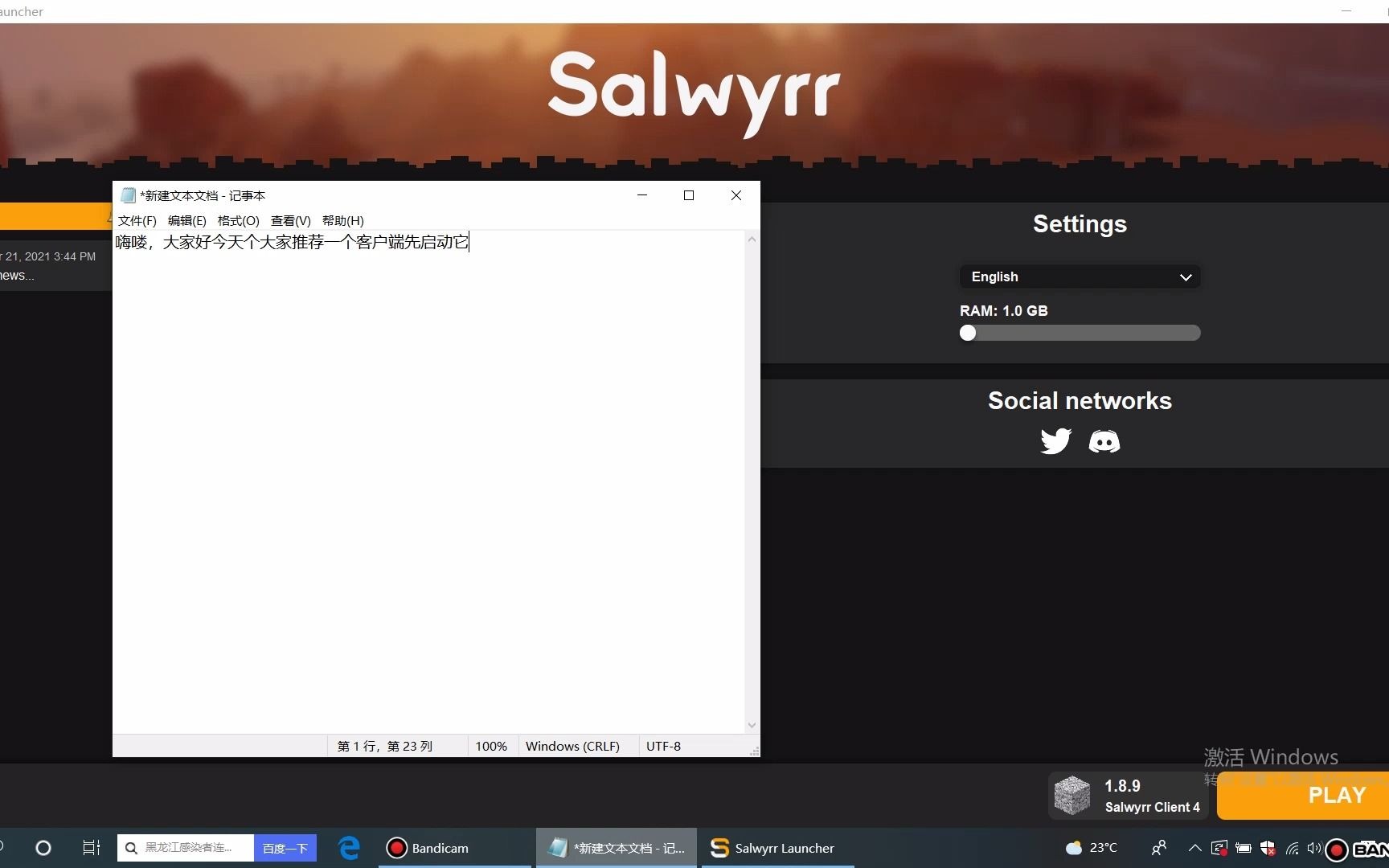
Task: Minimize the Notepad window
Action: click(642, 195)
